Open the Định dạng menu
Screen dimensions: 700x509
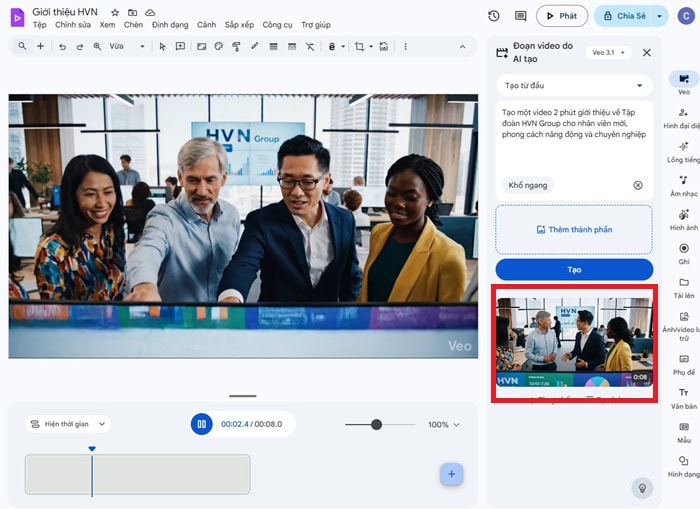click(x=169, y=25)
